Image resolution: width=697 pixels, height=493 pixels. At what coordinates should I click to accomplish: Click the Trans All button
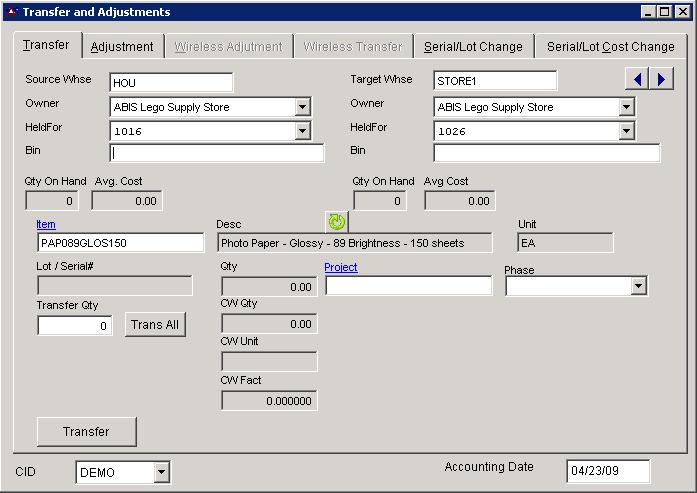pyautogui.click(x=155, y=325)
